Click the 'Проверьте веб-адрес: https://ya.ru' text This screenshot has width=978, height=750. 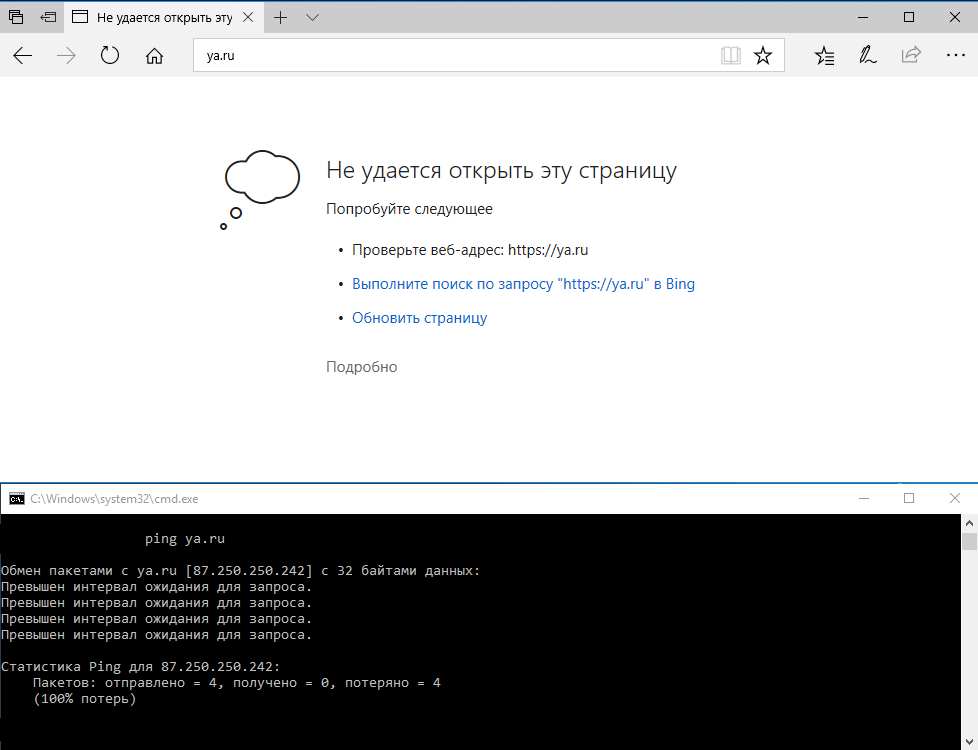click(470, 250)
